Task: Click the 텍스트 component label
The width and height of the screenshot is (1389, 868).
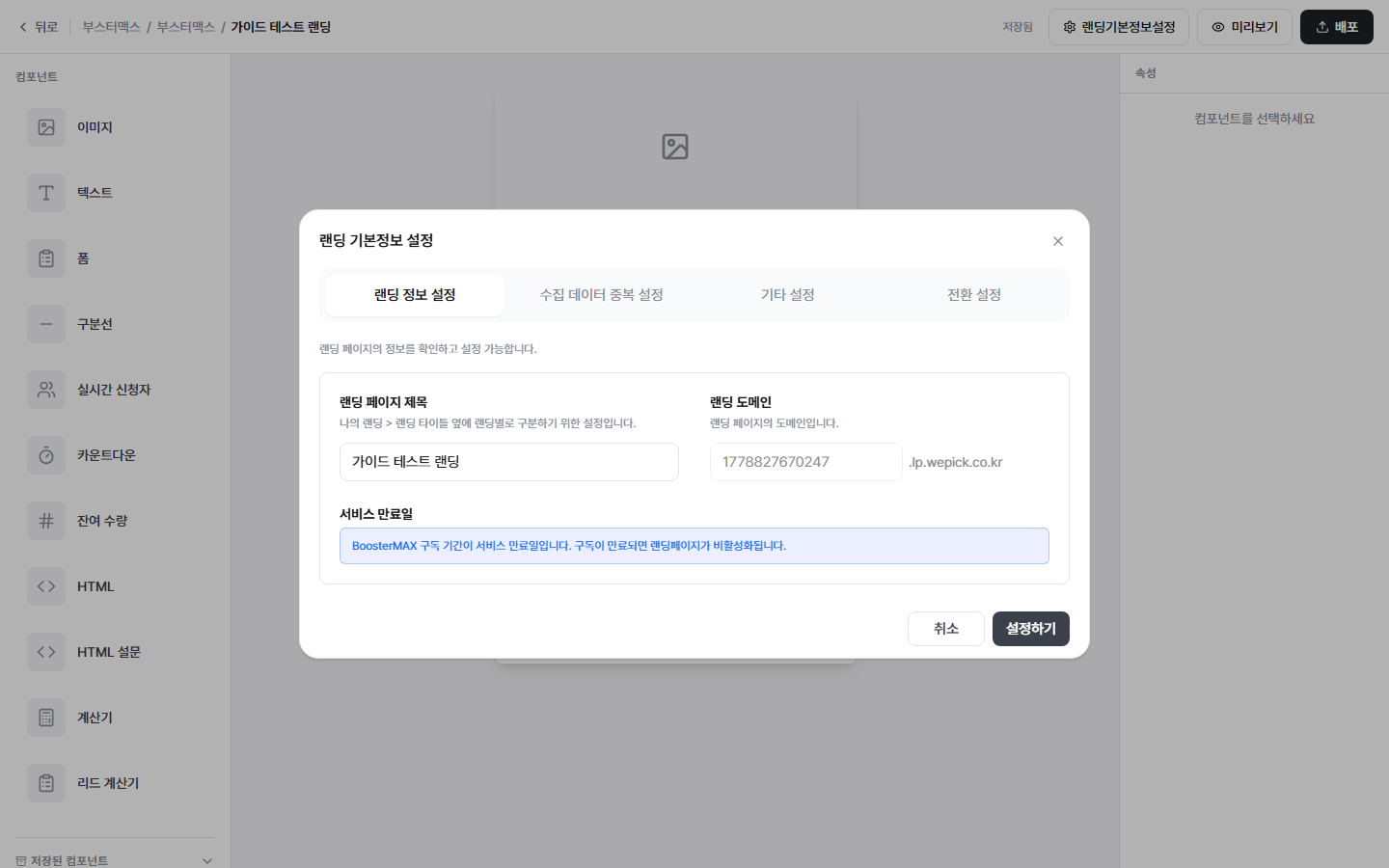Action: coord(95,193)
